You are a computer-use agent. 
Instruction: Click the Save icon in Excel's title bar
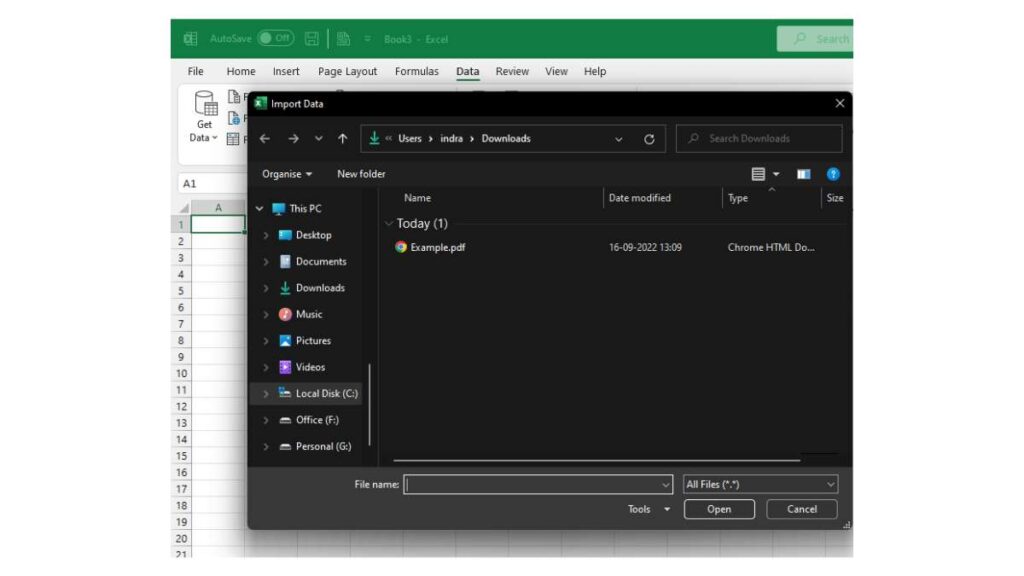pyautogui.click(x=311, y=37)
